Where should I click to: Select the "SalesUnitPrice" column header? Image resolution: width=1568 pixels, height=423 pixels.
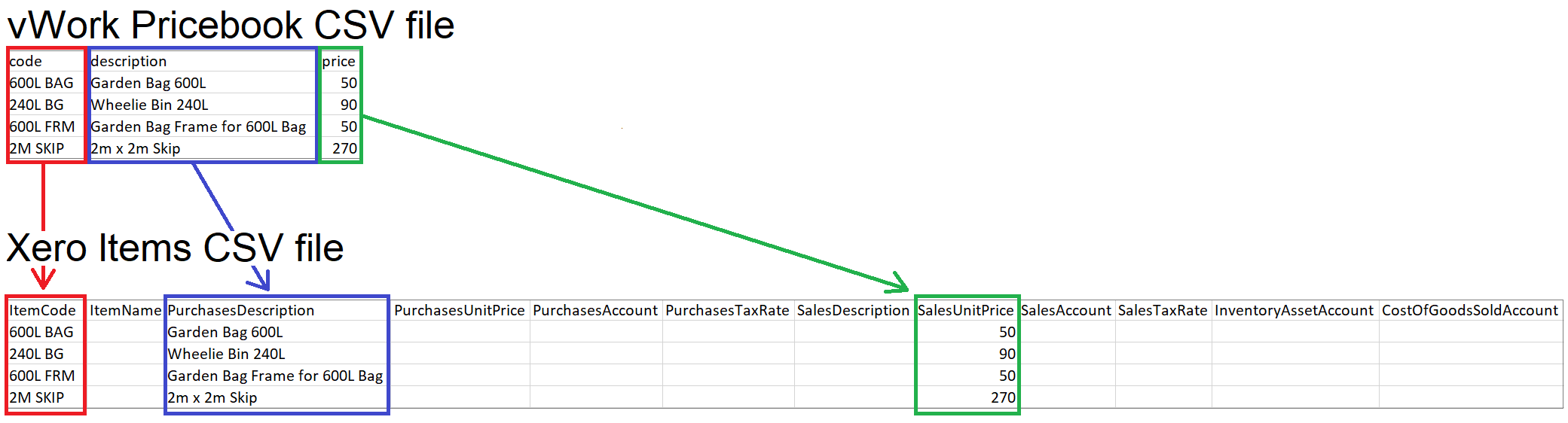tap(966, 310)
